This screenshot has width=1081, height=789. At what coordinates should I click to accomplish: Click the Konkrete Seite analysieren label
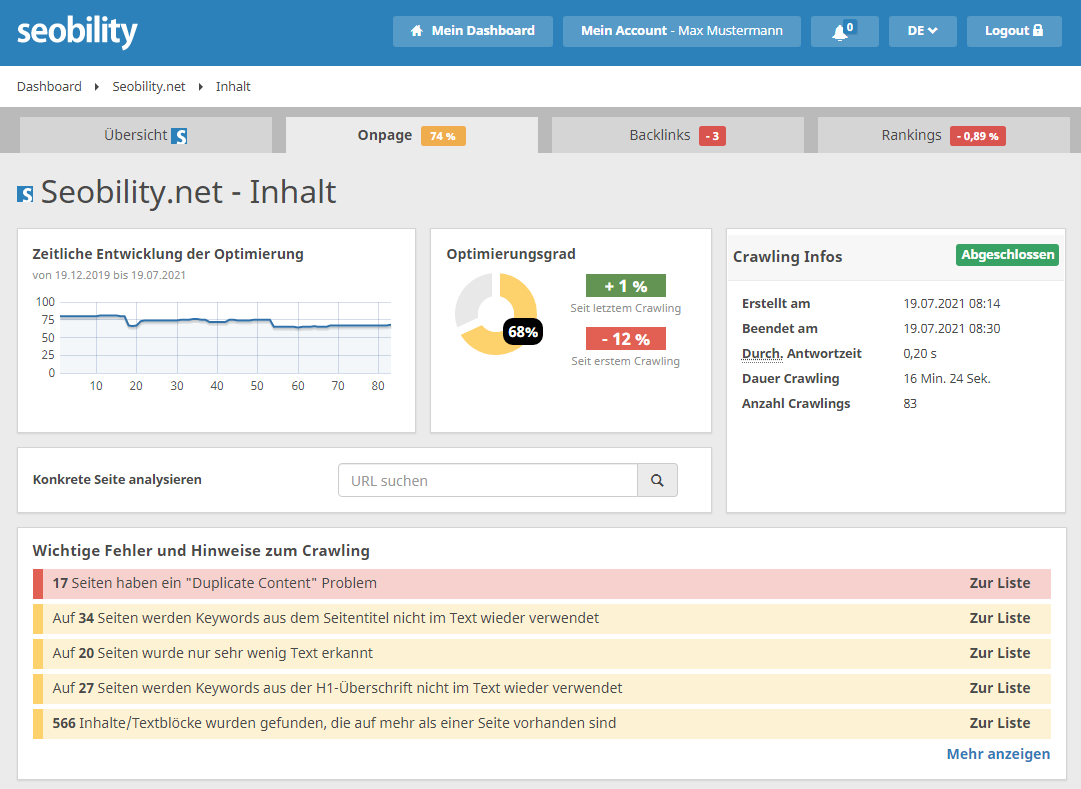(x=117, y=479)
